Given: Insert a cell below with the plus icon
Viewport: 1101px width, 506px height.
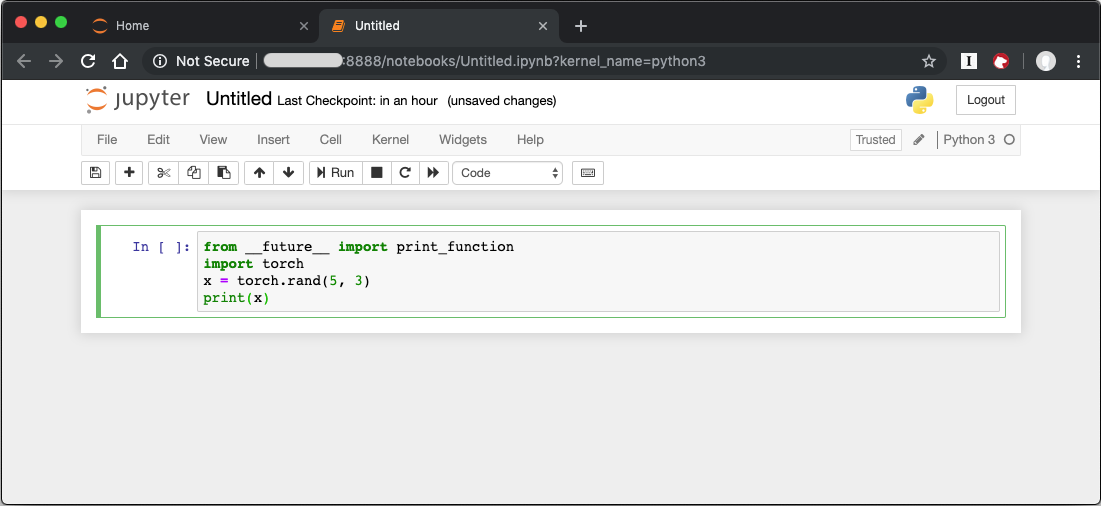Looking at the screenshot, I should pyautogui.click(x=129, y=173).
